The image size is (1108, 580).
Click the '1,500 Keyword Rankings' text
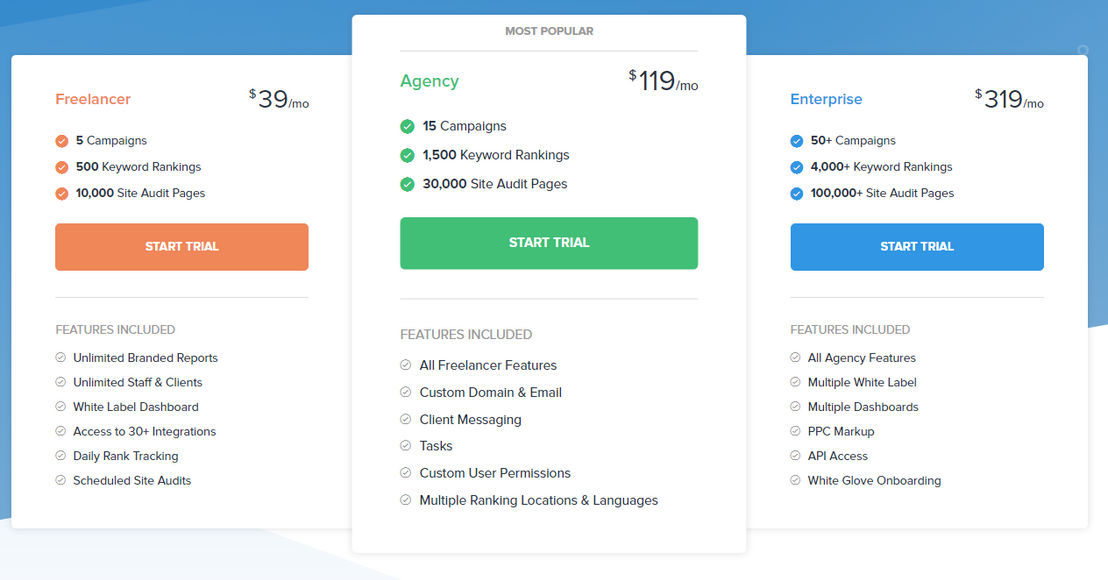pos(496,155)
